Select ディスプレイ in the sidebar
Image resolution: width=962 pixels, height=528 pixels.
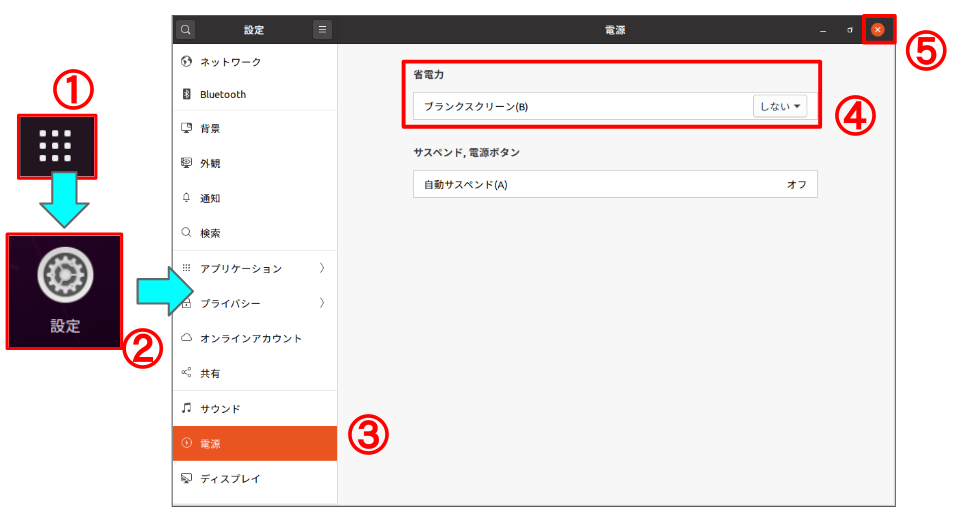click(254, 478)
